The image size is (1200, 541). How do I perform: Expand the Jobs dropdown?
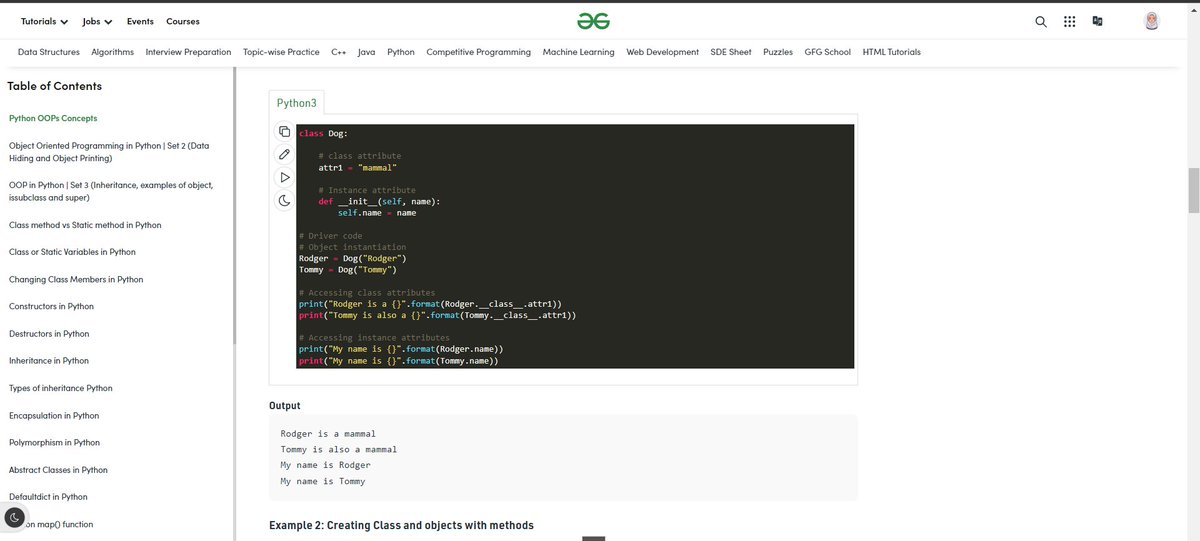[x=97, y=21]
